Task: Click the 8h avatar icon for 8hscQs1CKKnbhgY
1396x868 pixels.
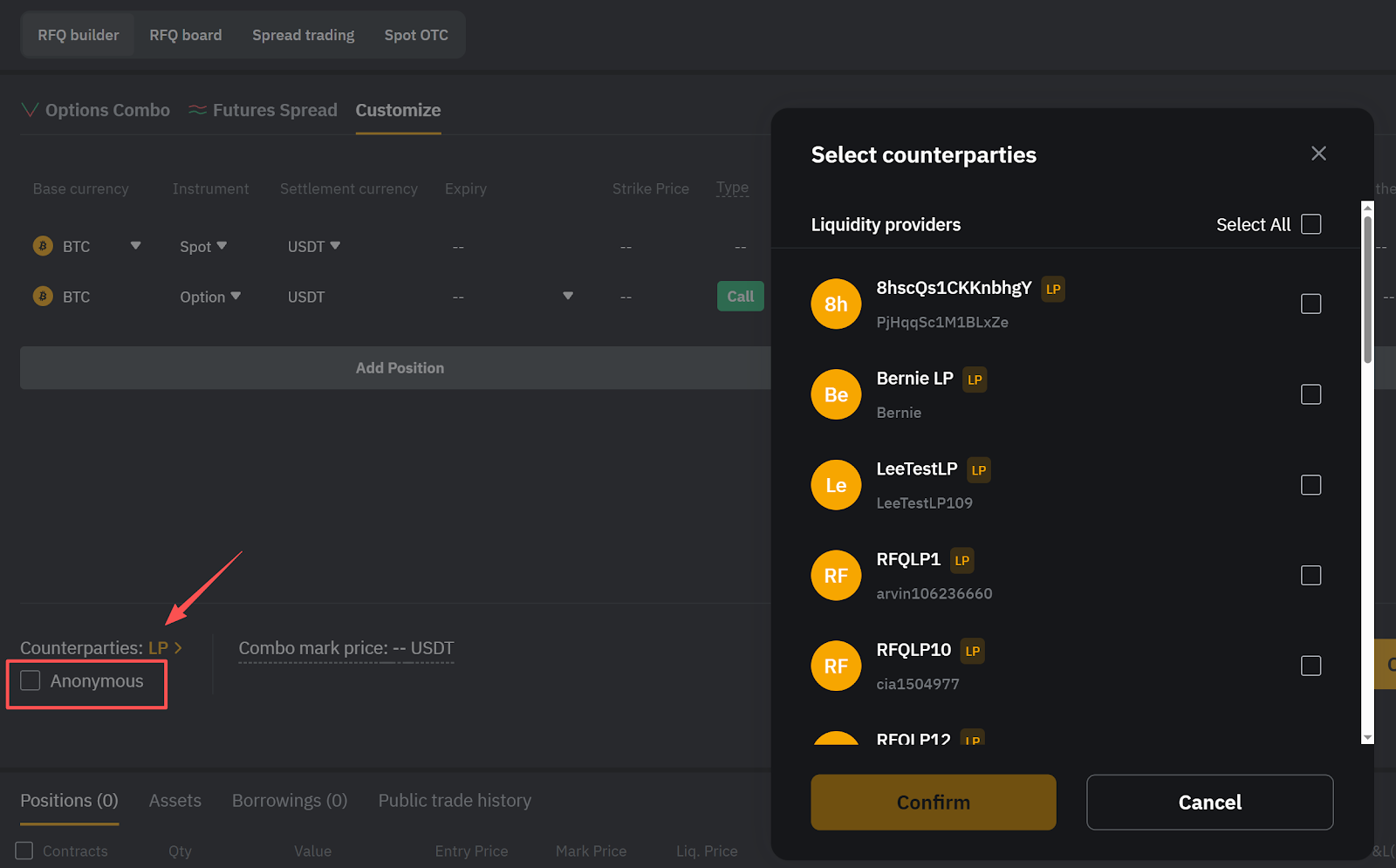Action: tap(836, 304)
